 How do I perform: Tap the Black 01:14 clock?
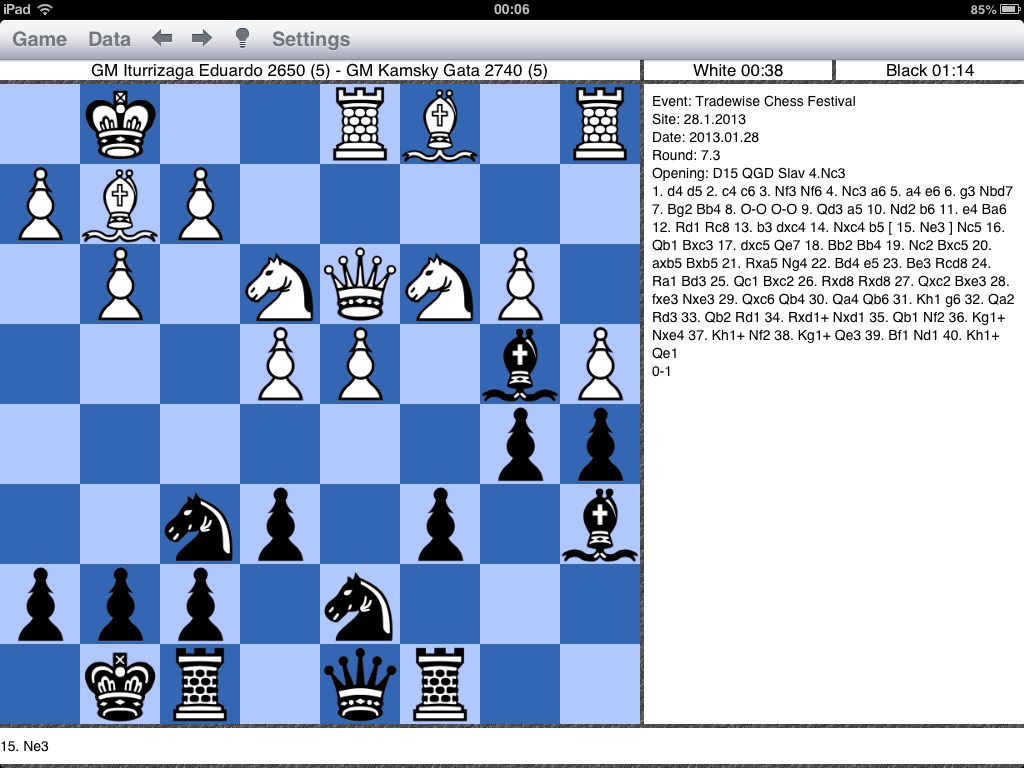(x=929, y=70)
